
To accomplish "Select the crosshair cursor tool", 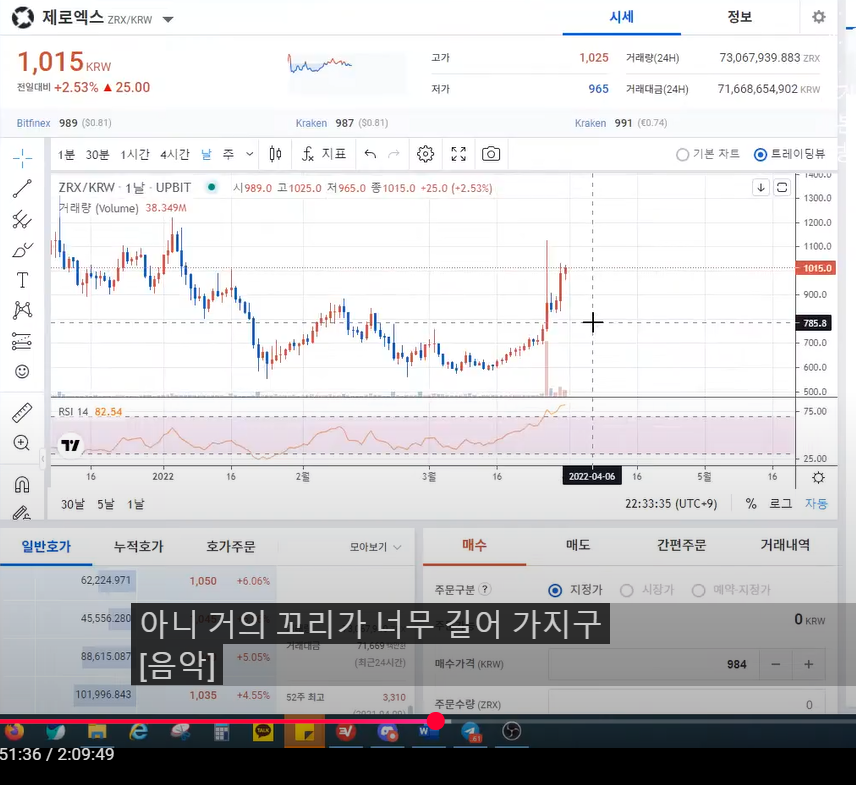I will tap(22, 158).
